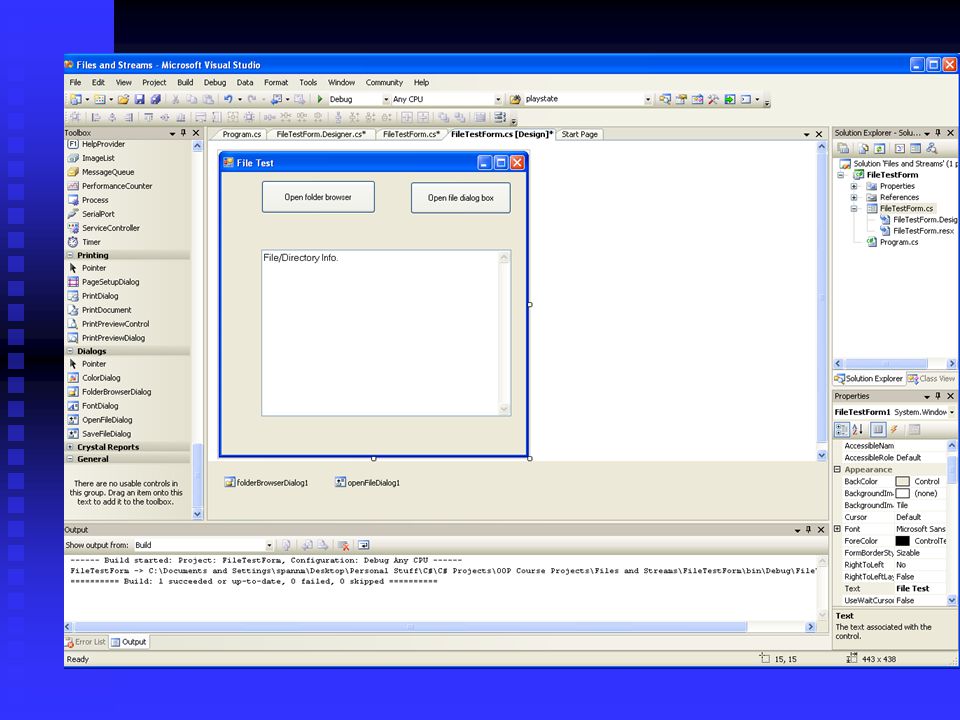This screenshot has width=960, height=720.
Task: Click Toggle Word Wrap icon in Output
Action: point(364,545)
